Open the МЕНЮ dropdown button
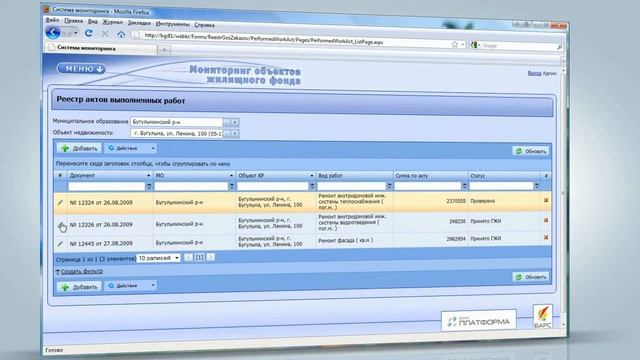The height and width of the screenshot is (360, 640). [x=81, y=69]
